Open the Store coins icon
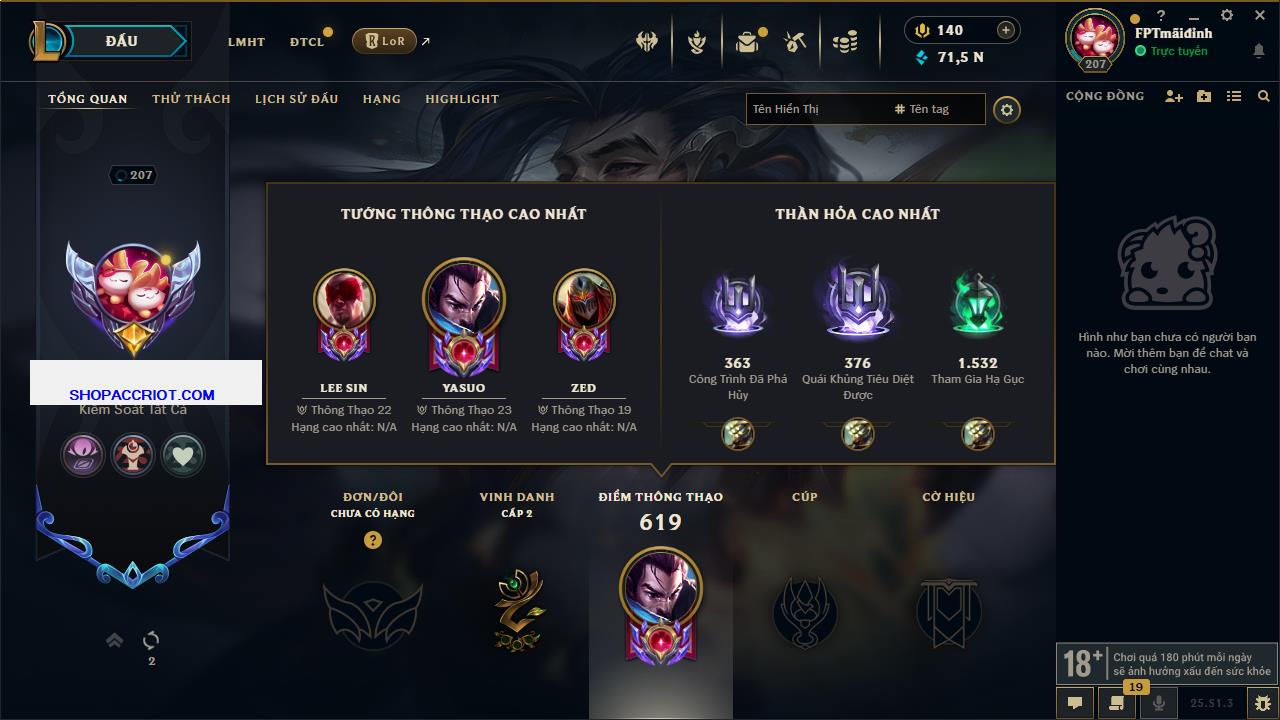This screenshot has height=720, width=1280. tap(846, 42)
